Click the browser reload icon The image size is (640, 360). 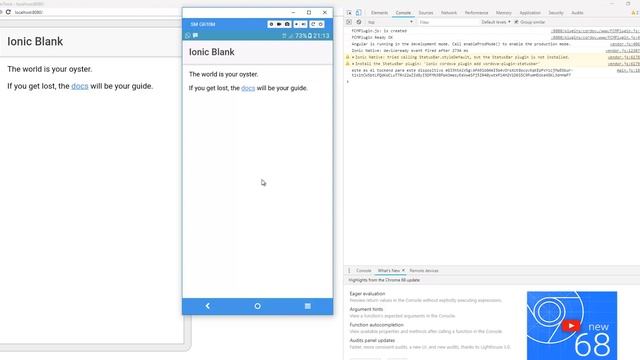(x=8, y=12)
